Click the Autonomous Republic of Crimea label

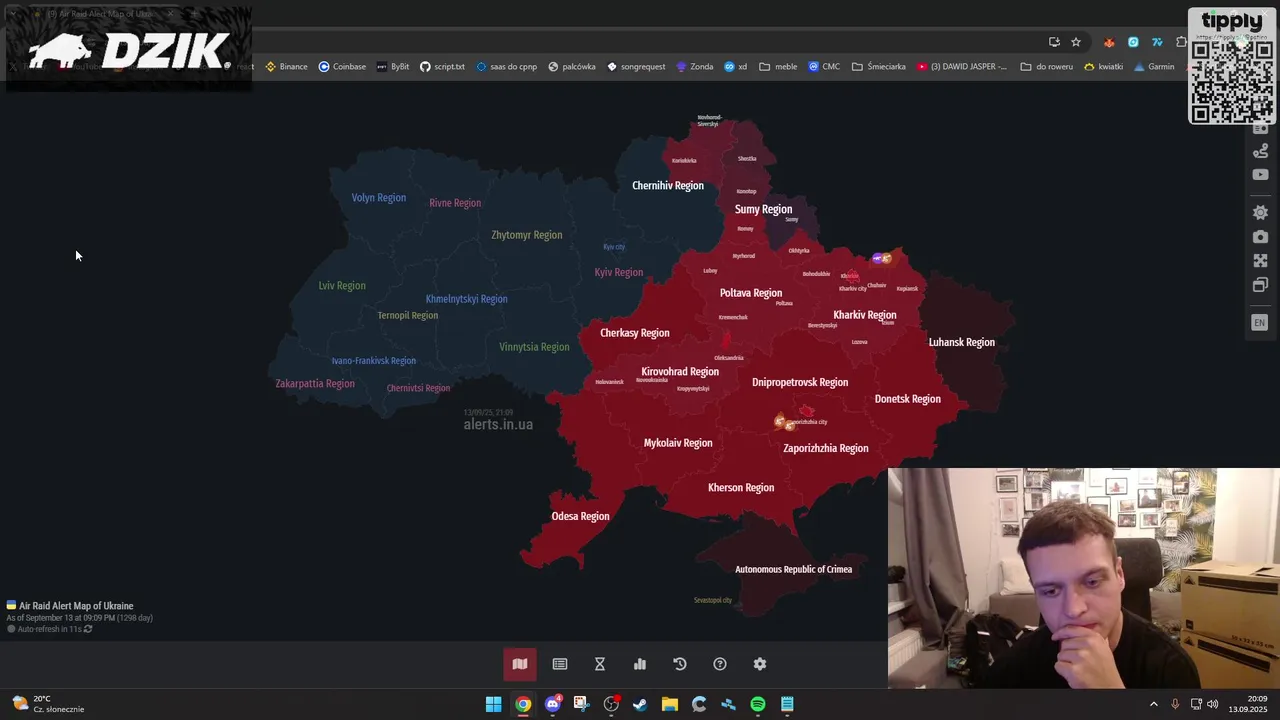[794, 570]
